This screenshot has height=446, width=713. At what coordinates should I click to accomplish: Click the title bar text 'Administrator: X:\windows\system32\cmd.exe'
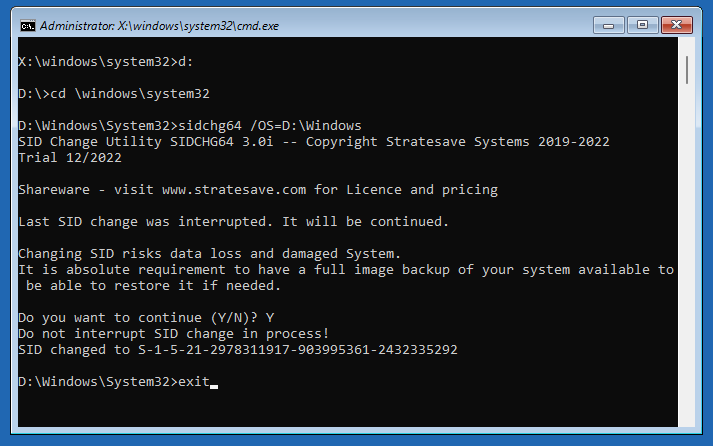point(159,26)
